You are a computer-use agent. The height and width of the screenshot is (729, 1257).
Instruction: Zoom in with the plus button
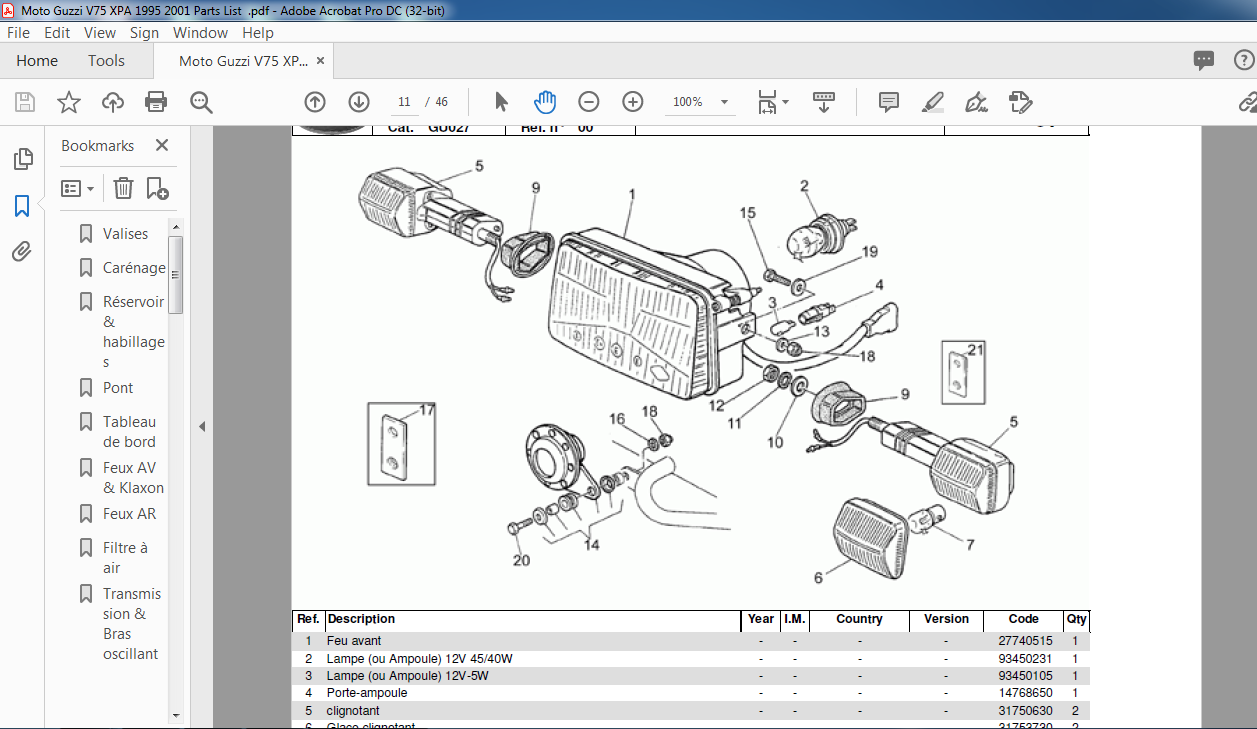[633, 102]
